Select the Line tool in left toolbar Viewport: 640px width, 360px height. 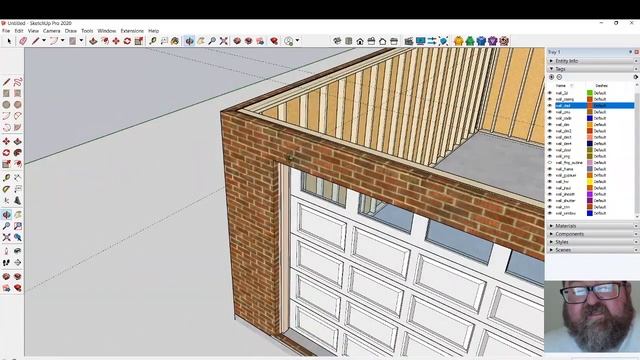[6, 82]
